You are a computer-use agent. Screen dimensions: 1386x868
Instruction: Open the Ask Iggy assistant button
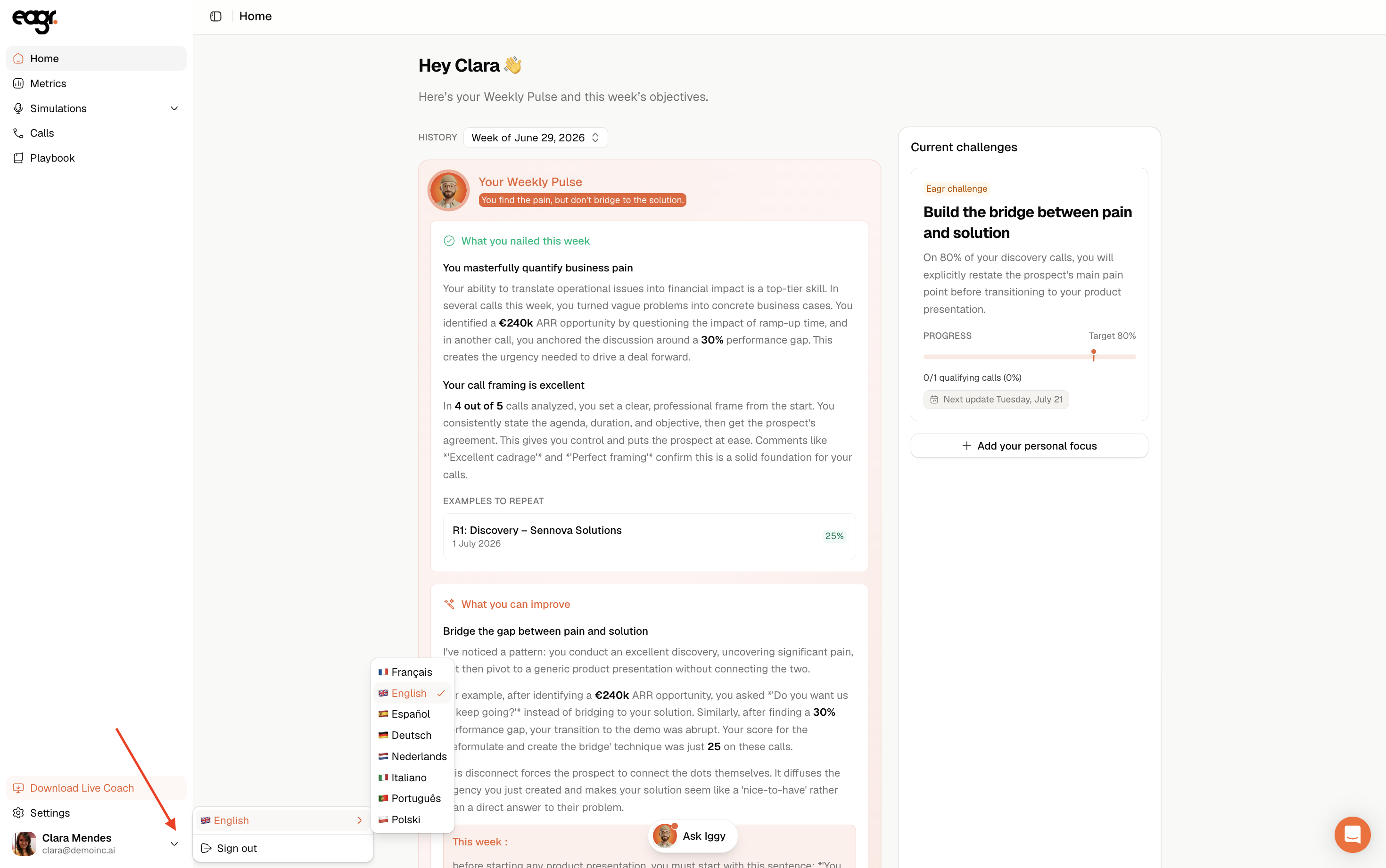(x=693, y=836)
